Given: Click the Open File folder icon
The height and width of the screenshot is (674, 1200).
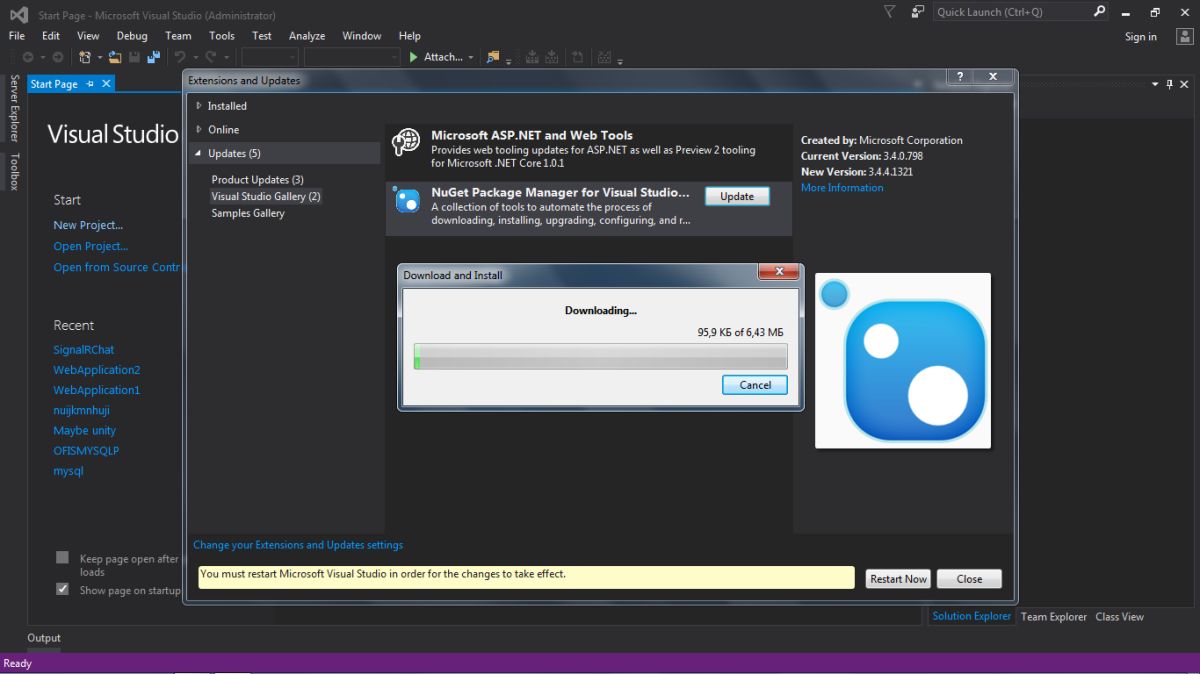Looking at the screenshot, I should coord(115,58).
